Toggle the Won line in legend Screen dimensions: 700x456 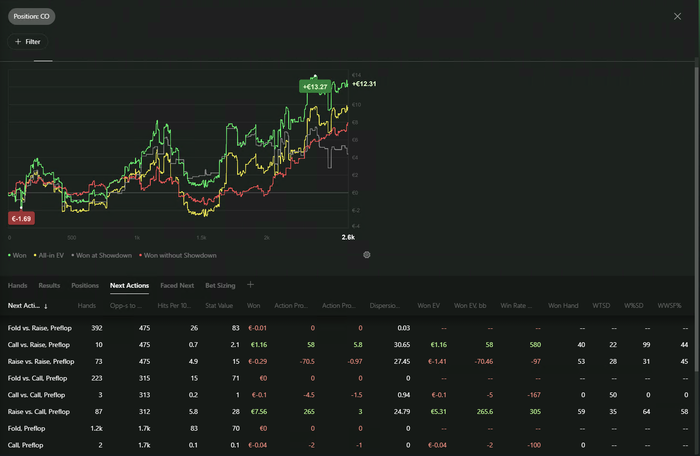[x=17, y=255]
